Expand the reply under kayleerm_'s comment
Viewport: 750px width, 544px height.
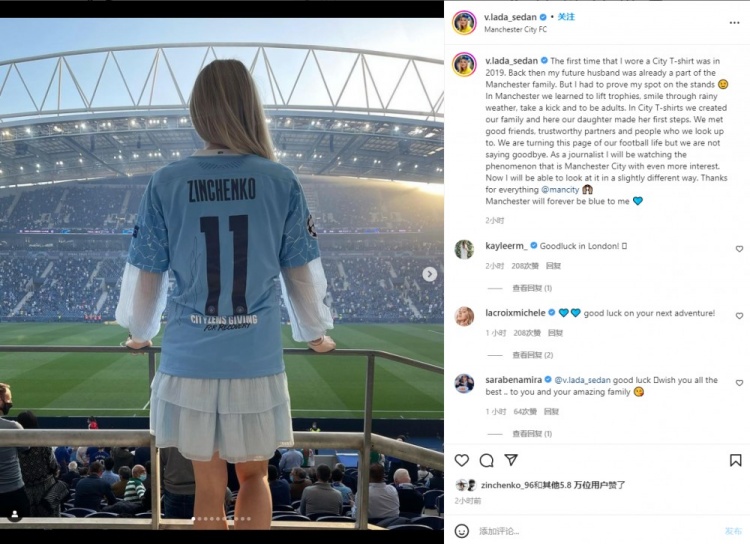532,288
